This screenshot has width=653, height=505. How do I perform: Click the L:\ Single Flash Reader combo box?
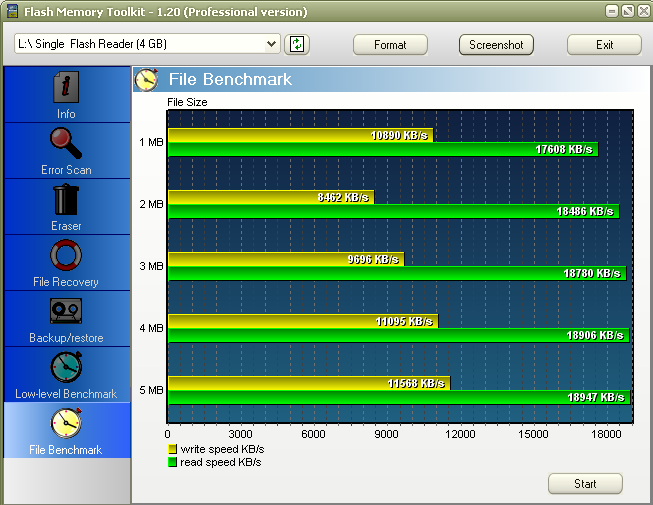(147, 44)
